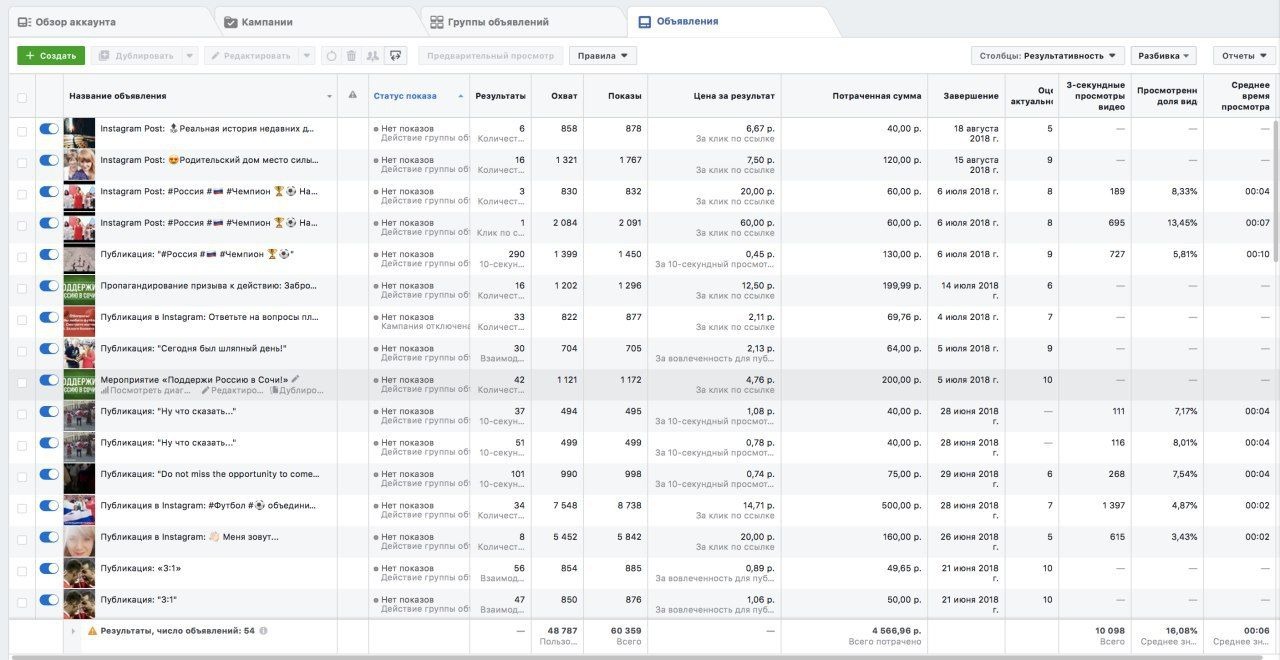Open the arrow dropdown next to Дублировать
The height and width of the screenshot is (660, 1280).
pyautogui.click(x=190, y=56)
